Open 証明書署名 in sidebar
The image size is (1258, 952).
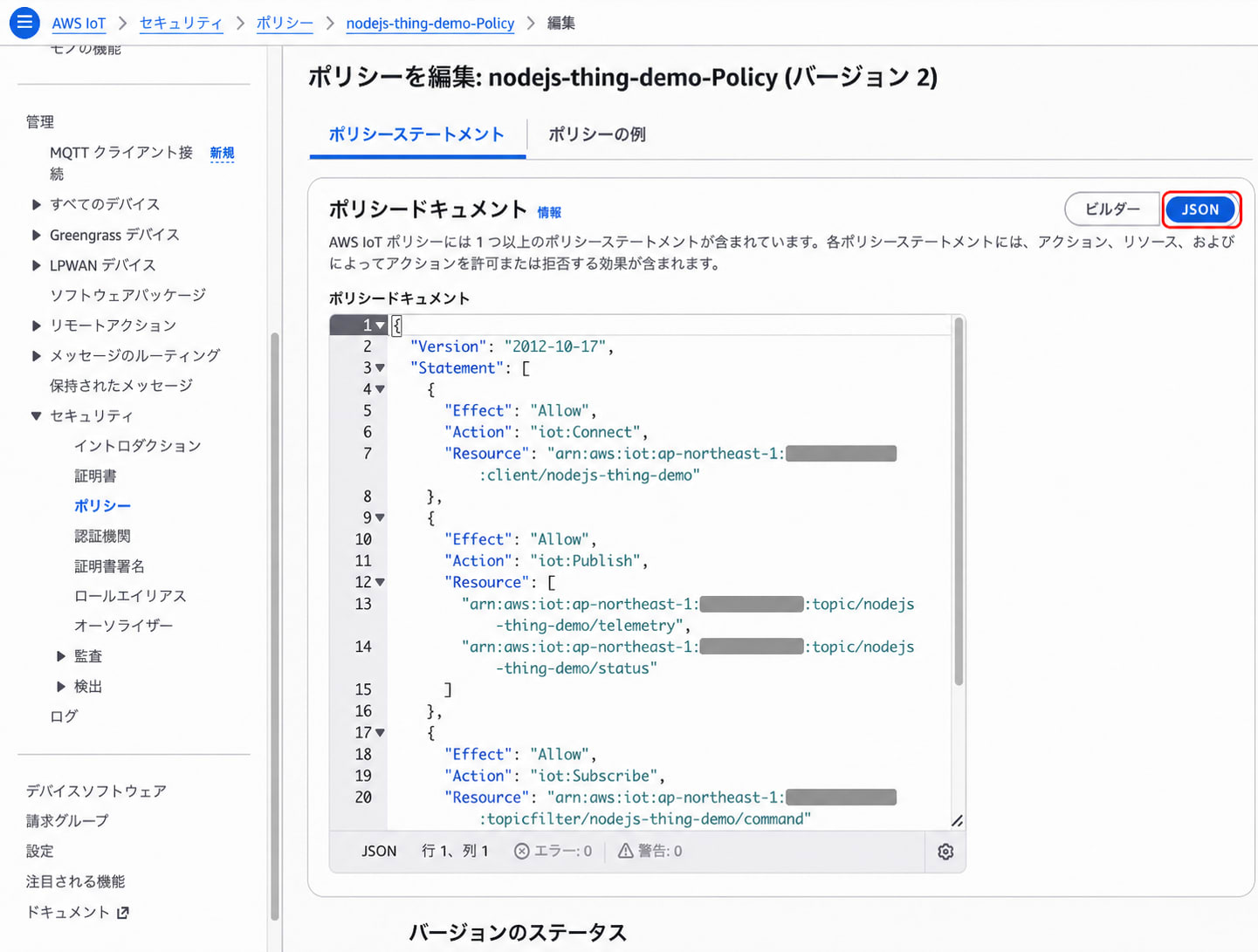coord(109,566)
